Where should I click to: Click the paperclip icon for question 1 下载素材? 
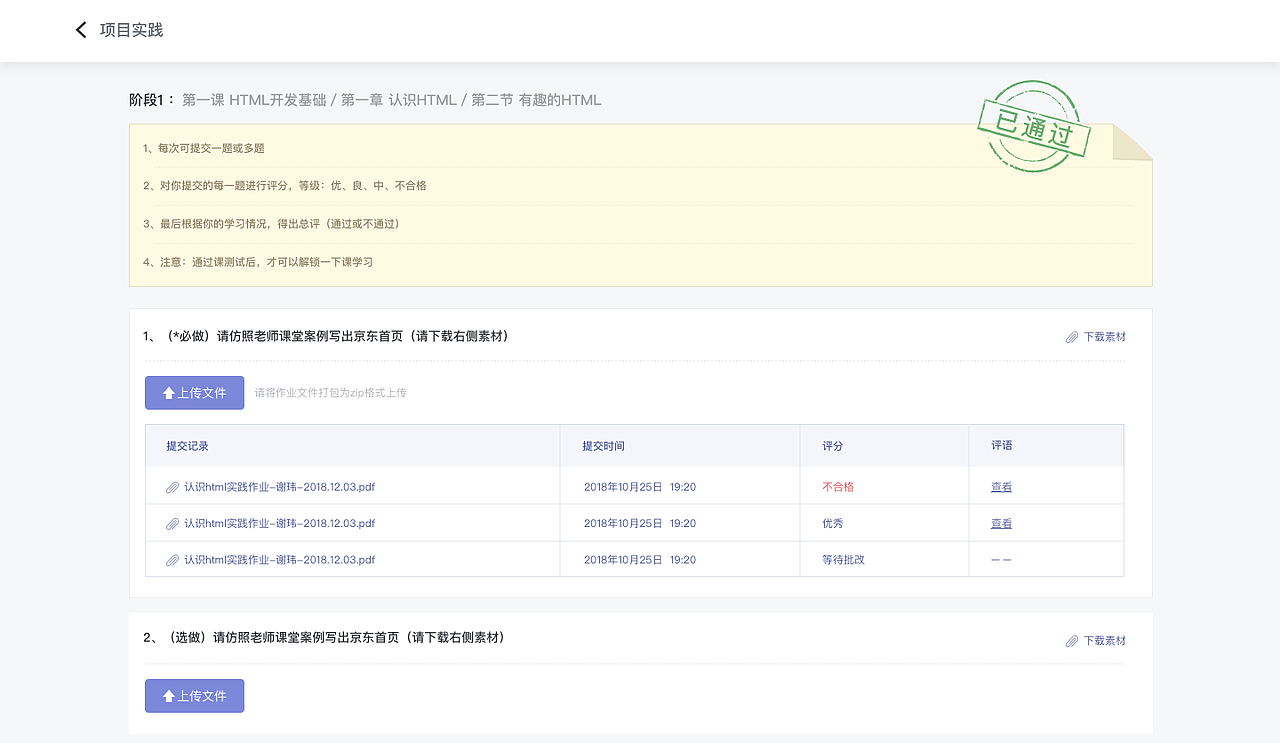(1072, 337)
